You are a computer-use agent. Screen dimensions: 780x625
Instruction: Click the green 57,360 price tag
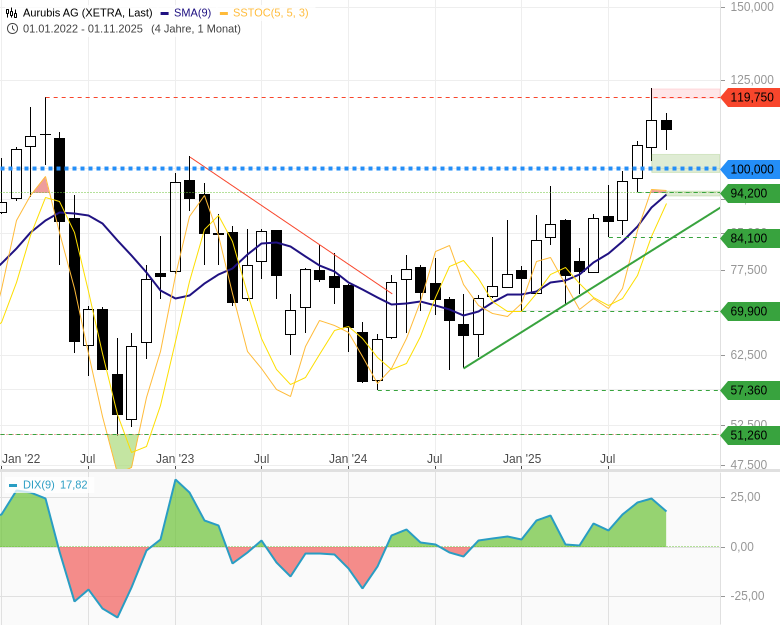[x=750, y=390]
